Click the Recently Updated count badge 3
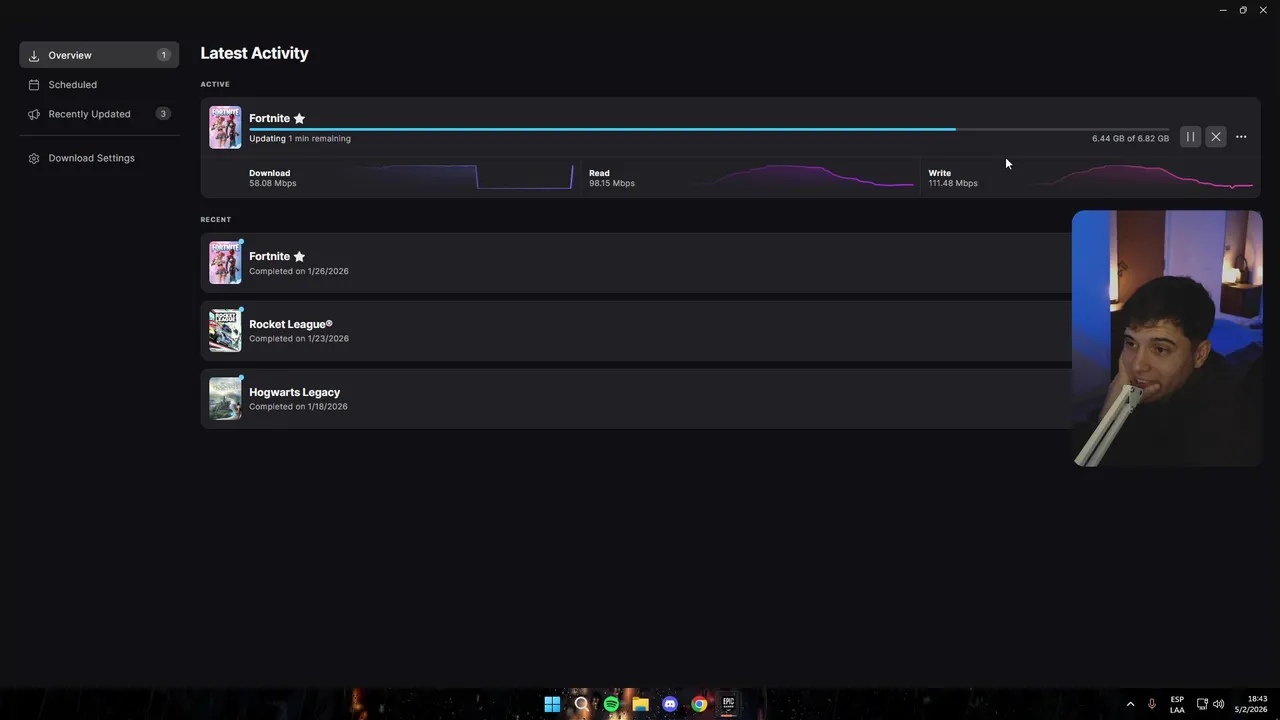1280x720 pixels. click(x=163, y=114)
